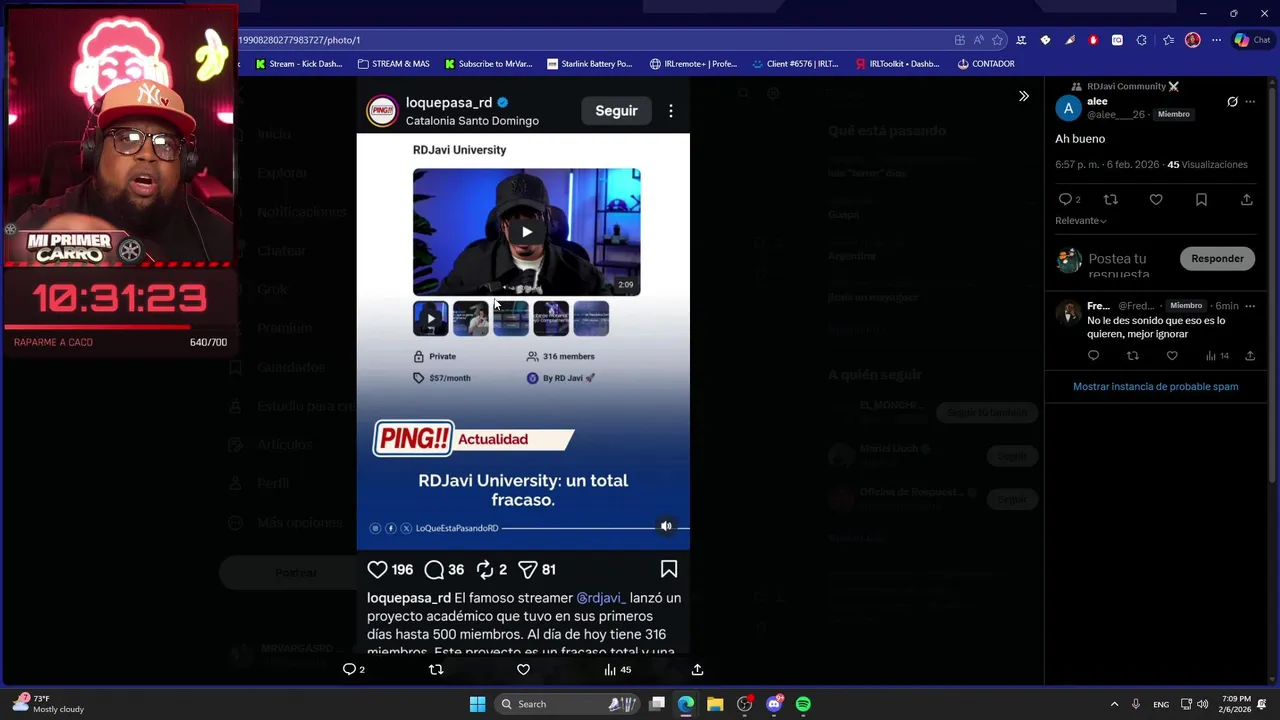
Task: Open the CONTADOR bookmark
Action: (986, 63)
